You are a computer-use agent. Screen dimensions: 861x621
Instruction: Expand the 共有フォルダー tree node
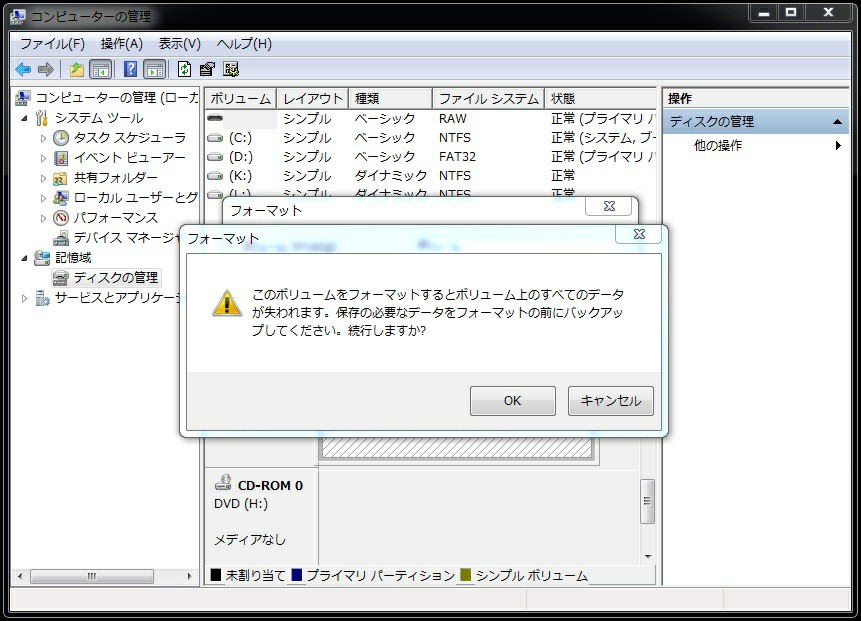(x=43, y=178)
